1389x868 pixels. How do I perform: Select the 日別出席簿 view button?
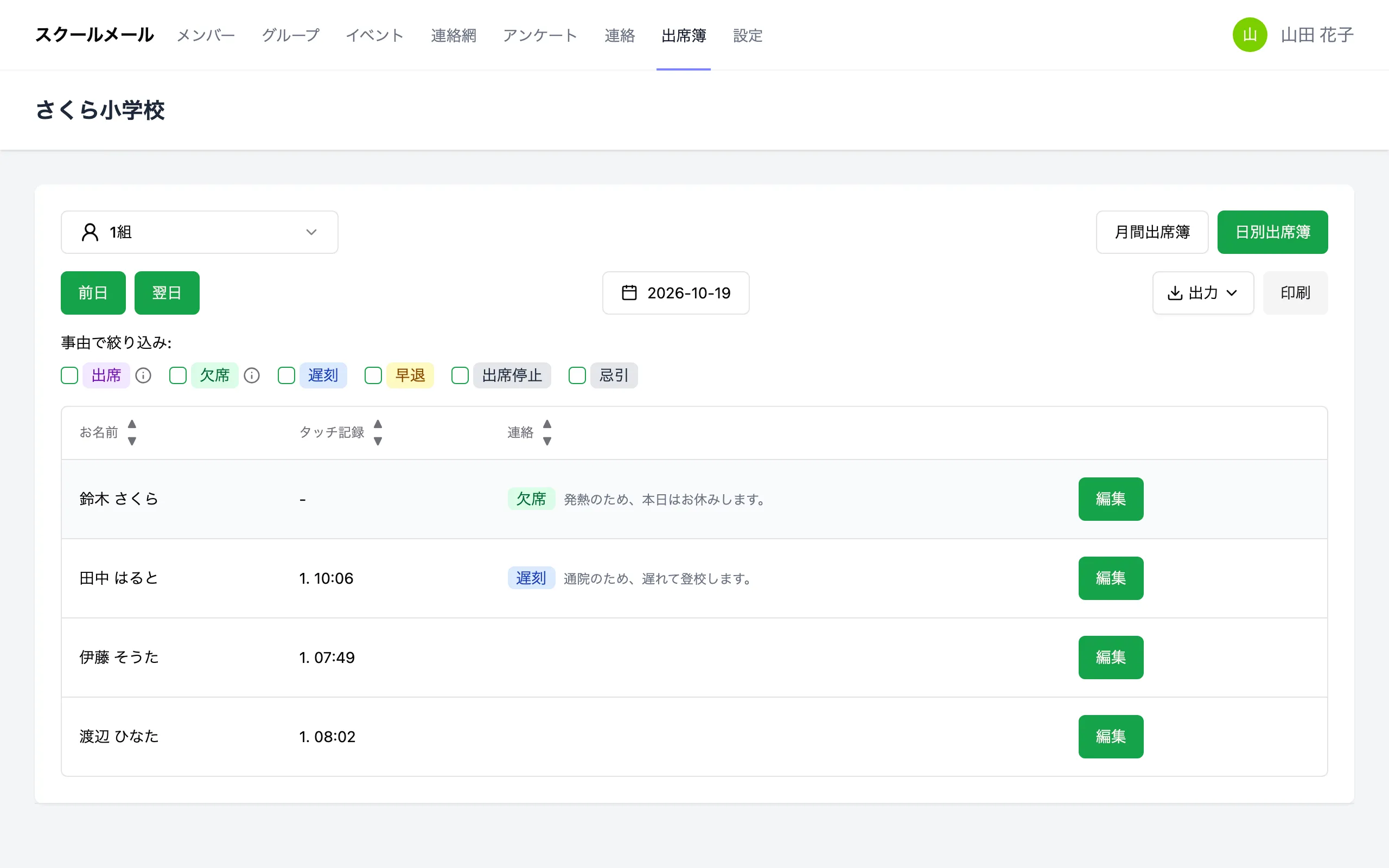1272,232
